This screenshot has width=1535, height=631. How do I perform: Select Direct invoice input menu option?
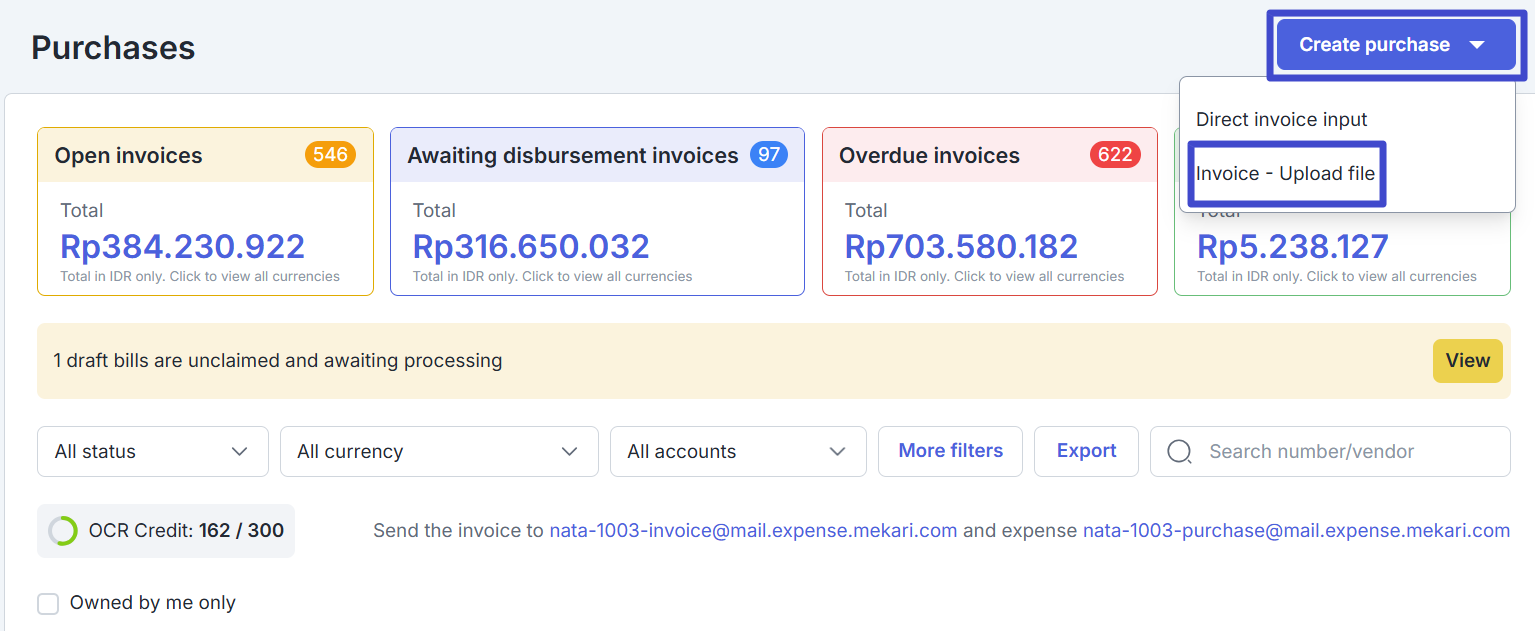(1281, 120)
